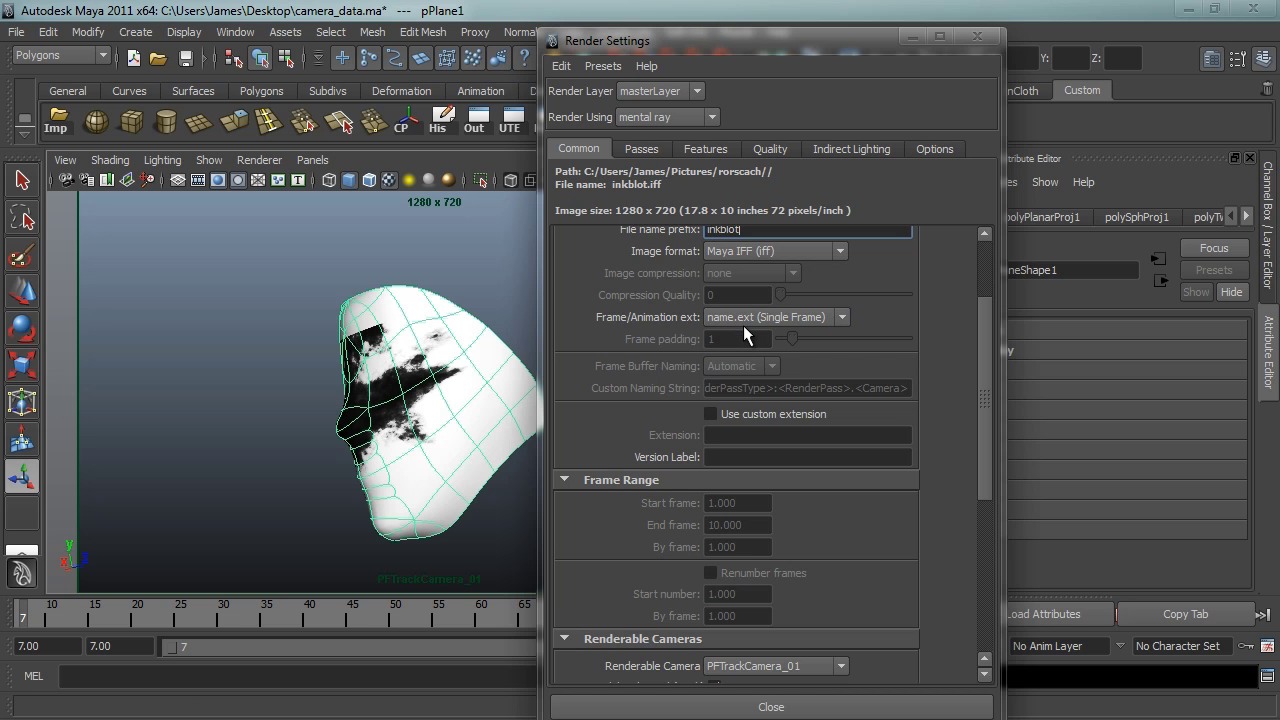This screenshot has width=1280, height=720.
Task: Click the MEL command input line
Action: point(298,676)
